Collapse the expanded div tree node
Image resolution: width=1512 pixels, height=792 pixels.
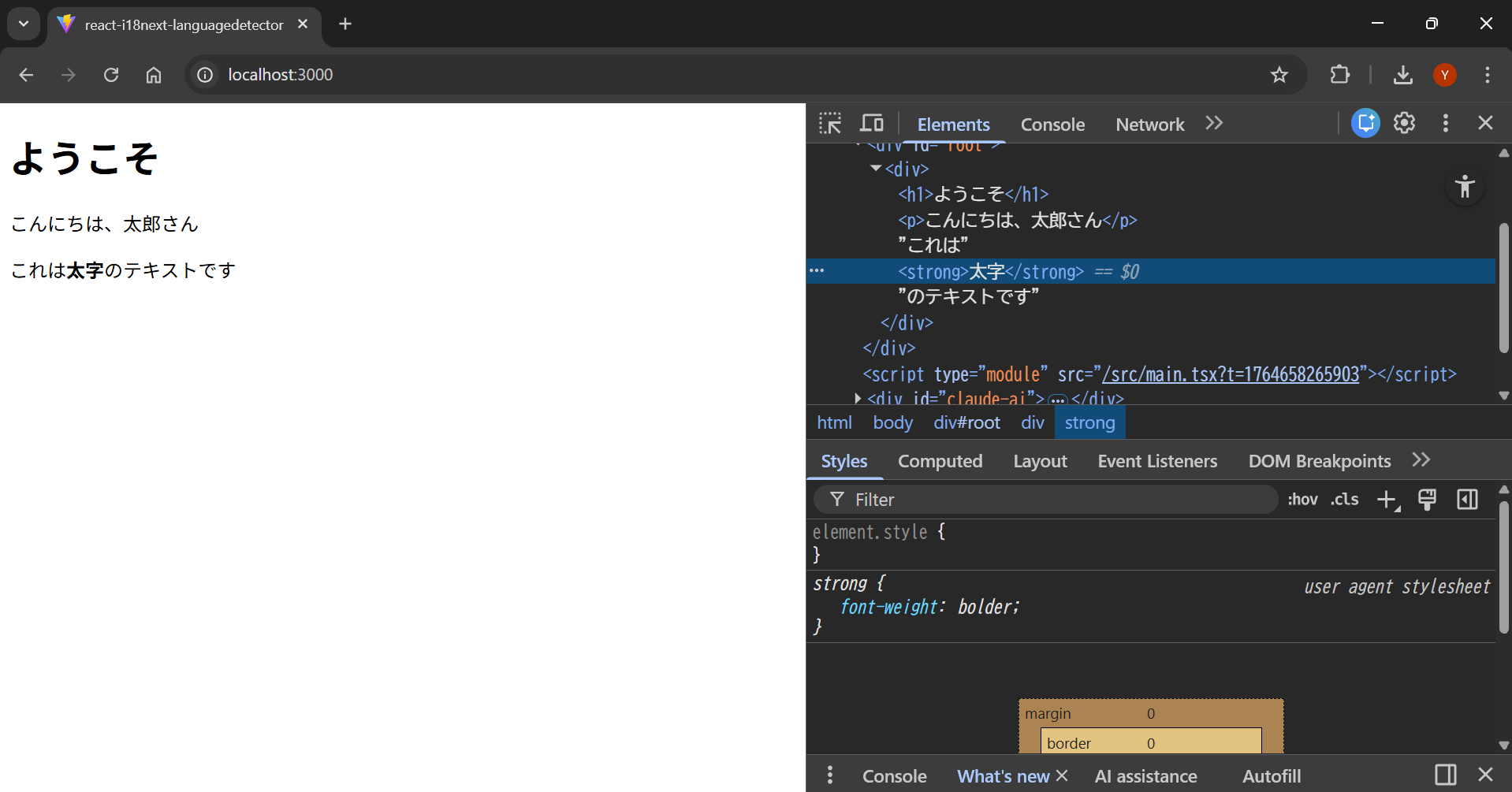pyautogui.click(x=876, y=168)
